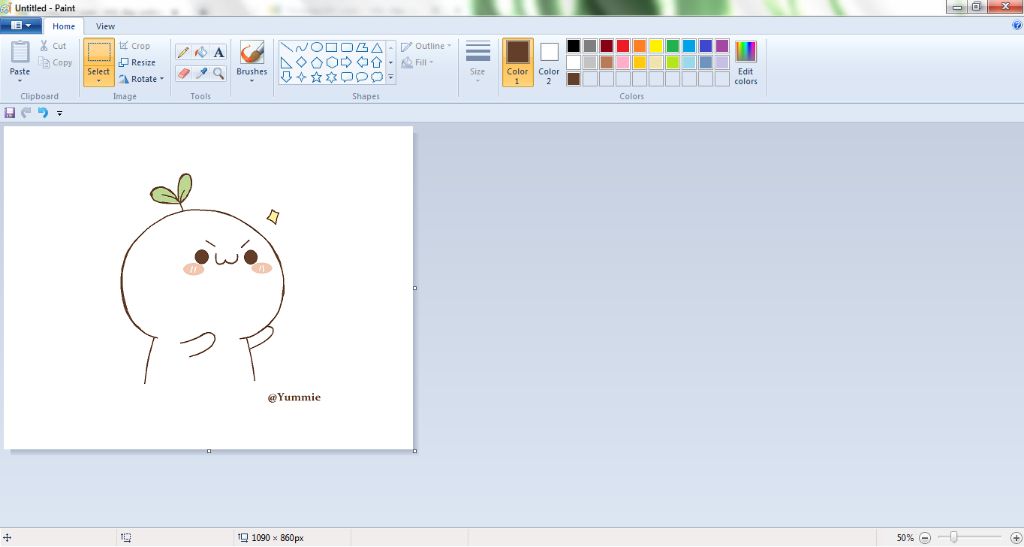Expand the Shapes gallery more arrow
This screenshot has width=1024, height=547.
391,77
